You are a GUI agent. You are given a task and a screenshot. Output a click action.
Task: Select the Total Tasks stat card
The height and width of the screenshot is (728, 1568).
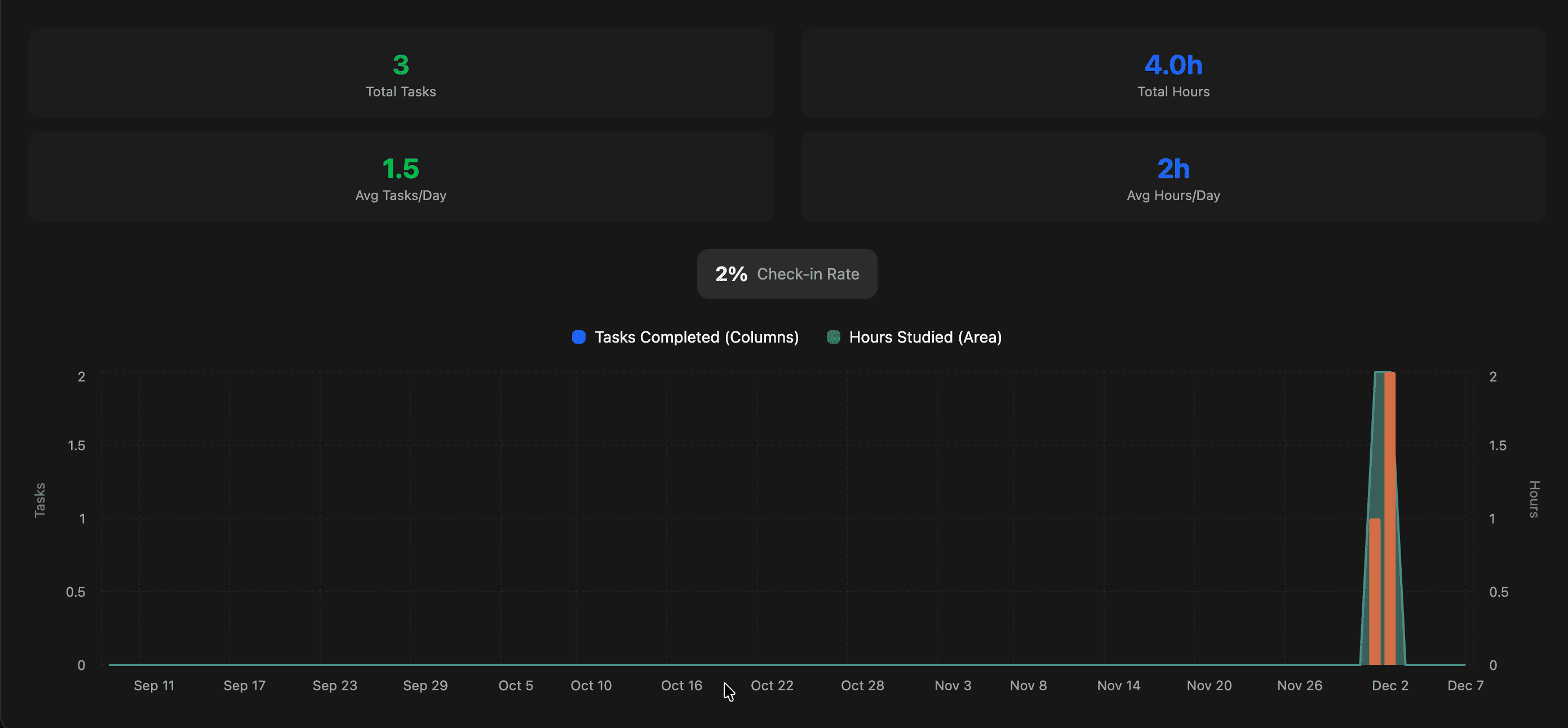[401, 73]
